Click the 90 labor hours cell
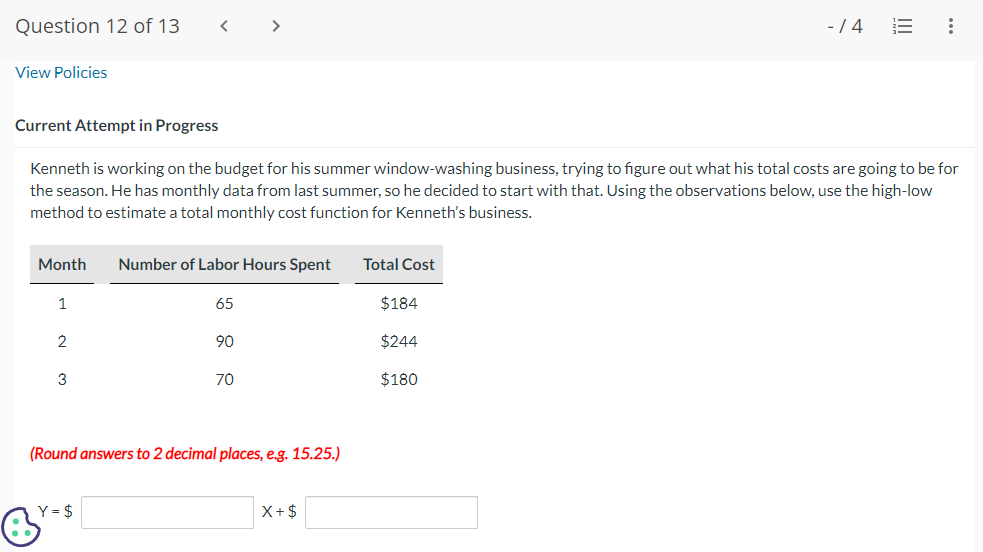This screenshot has height=552, width=983. tap(224, 341)
